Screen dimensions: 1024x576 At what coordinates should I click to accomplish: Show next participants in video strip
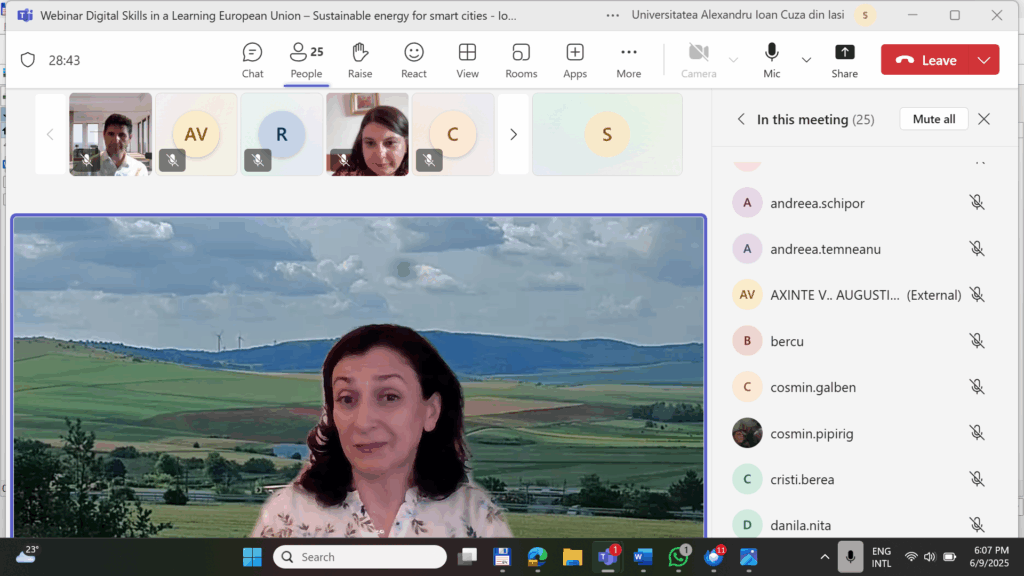click(x=513, y=134)
